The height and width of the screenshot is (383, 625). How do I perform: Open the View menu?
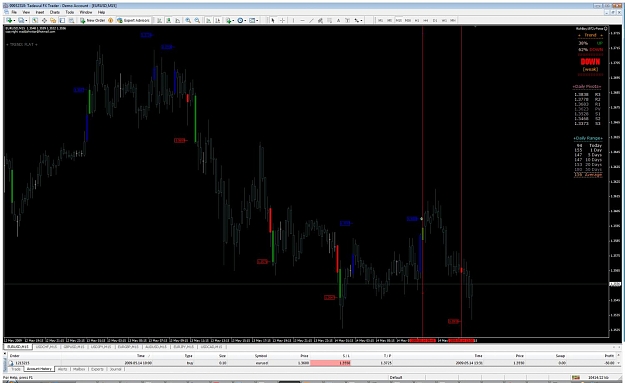[x=26, y=12]
